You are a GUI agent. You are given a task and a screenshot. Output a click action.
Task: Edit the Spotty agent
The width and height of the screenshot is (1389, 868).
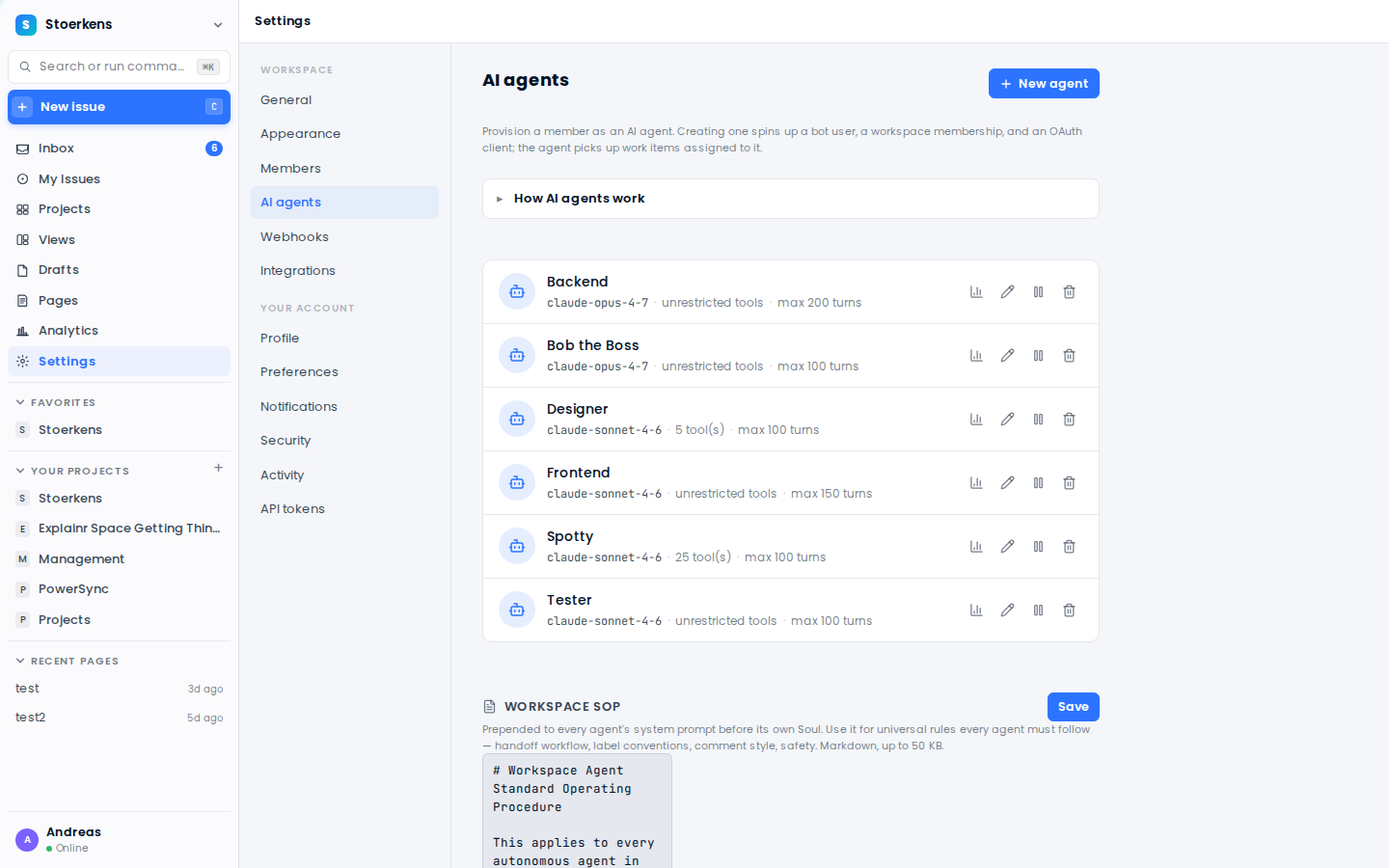[x=1007, y=547]
